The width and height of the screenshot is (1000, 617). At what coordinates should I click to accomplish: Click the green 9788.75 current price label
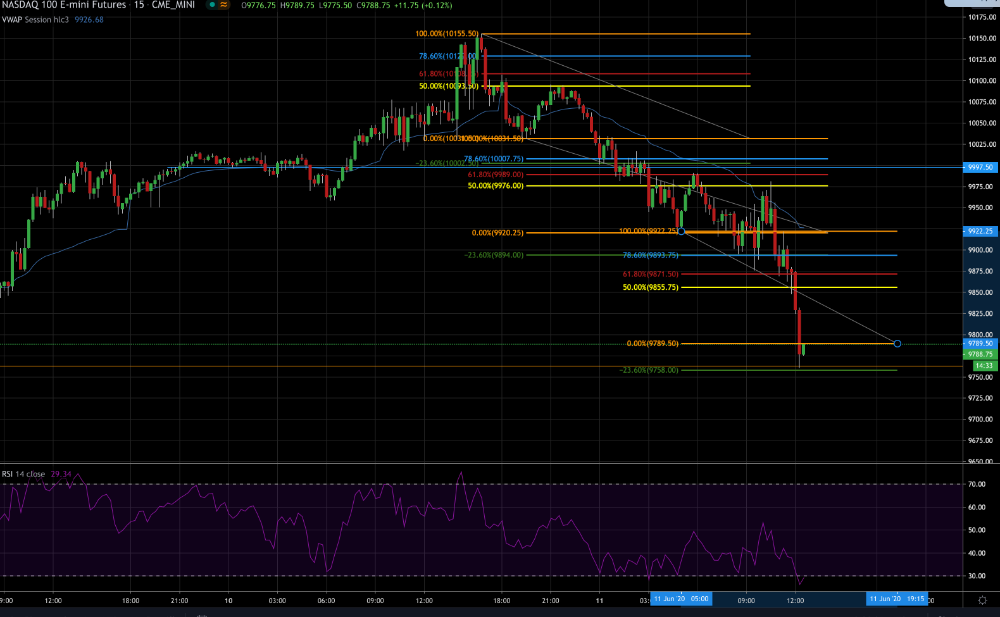(980, 354)
